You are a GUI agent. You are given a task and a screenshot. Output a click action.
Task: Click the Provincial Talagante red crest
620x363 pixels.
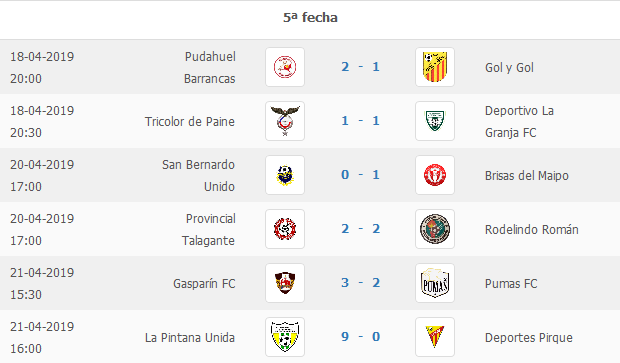285,229
